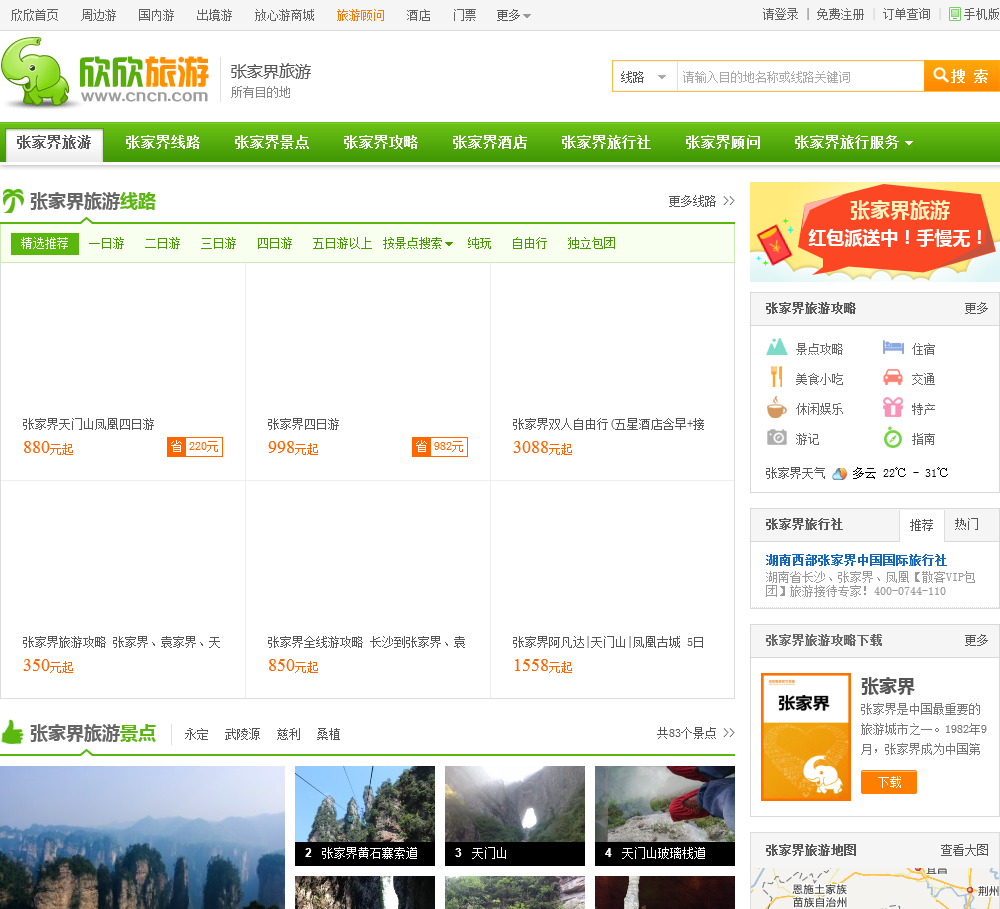Click the 张家界黄石寨索道 attraction thumbnail
This screenshot has height=909, width=1000.
pyautogui.click(x=365, y=816)
